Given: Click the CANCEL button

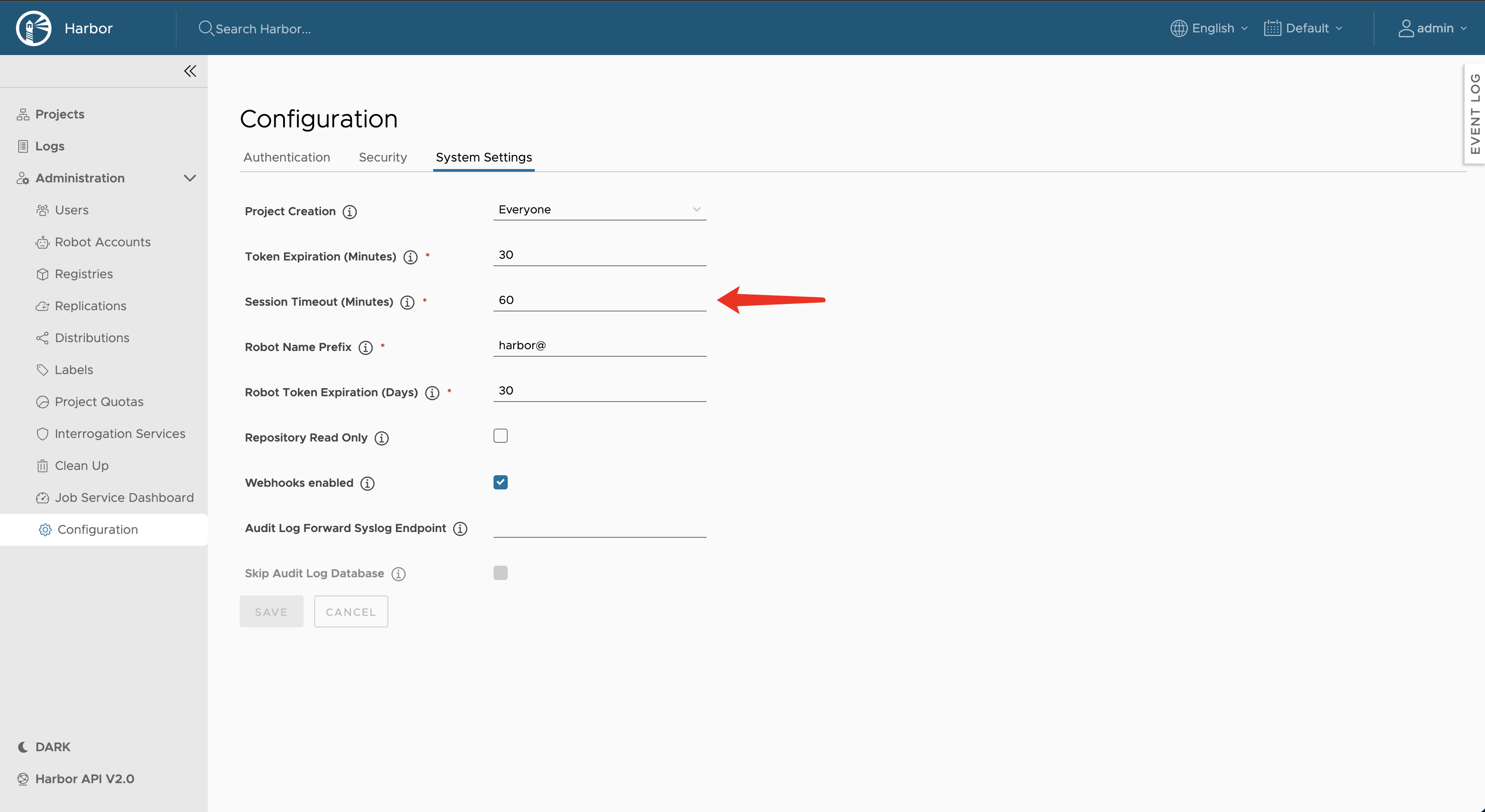Looking at the screenshot, I should tap(351, 611).
